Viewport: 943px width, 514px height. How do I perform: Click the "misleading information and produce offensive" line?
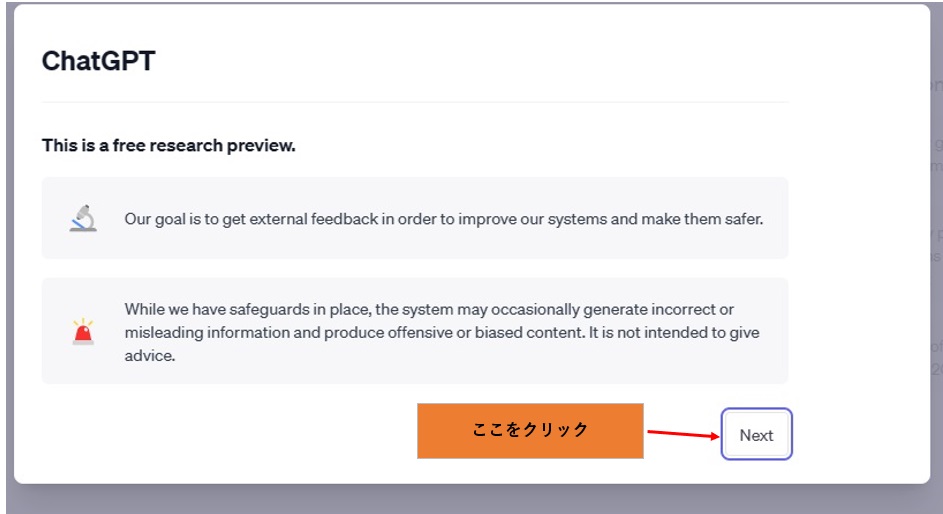tap(300, 332)
